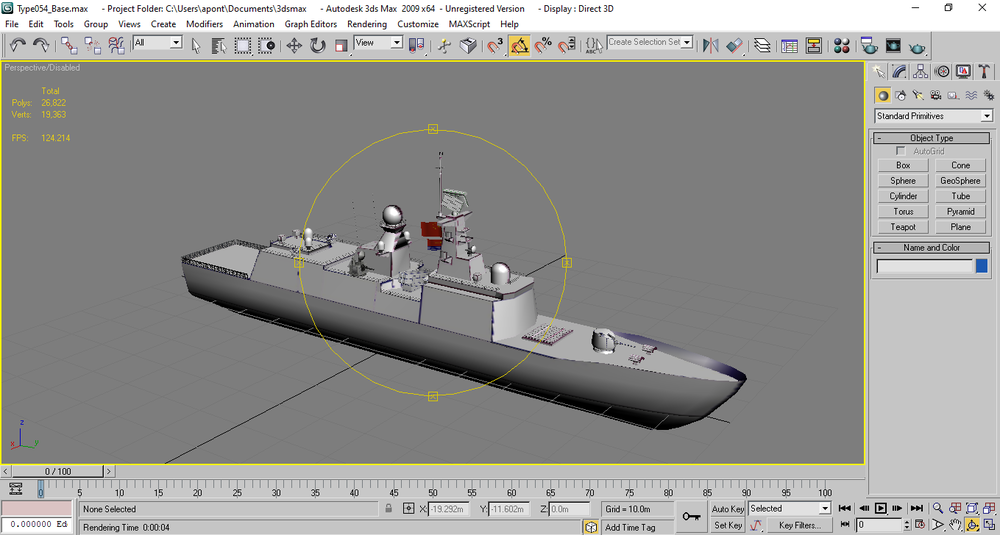Toggle the 3D Snaps magnet
This screenshot has height=535, width=1000.
[496, 45]
